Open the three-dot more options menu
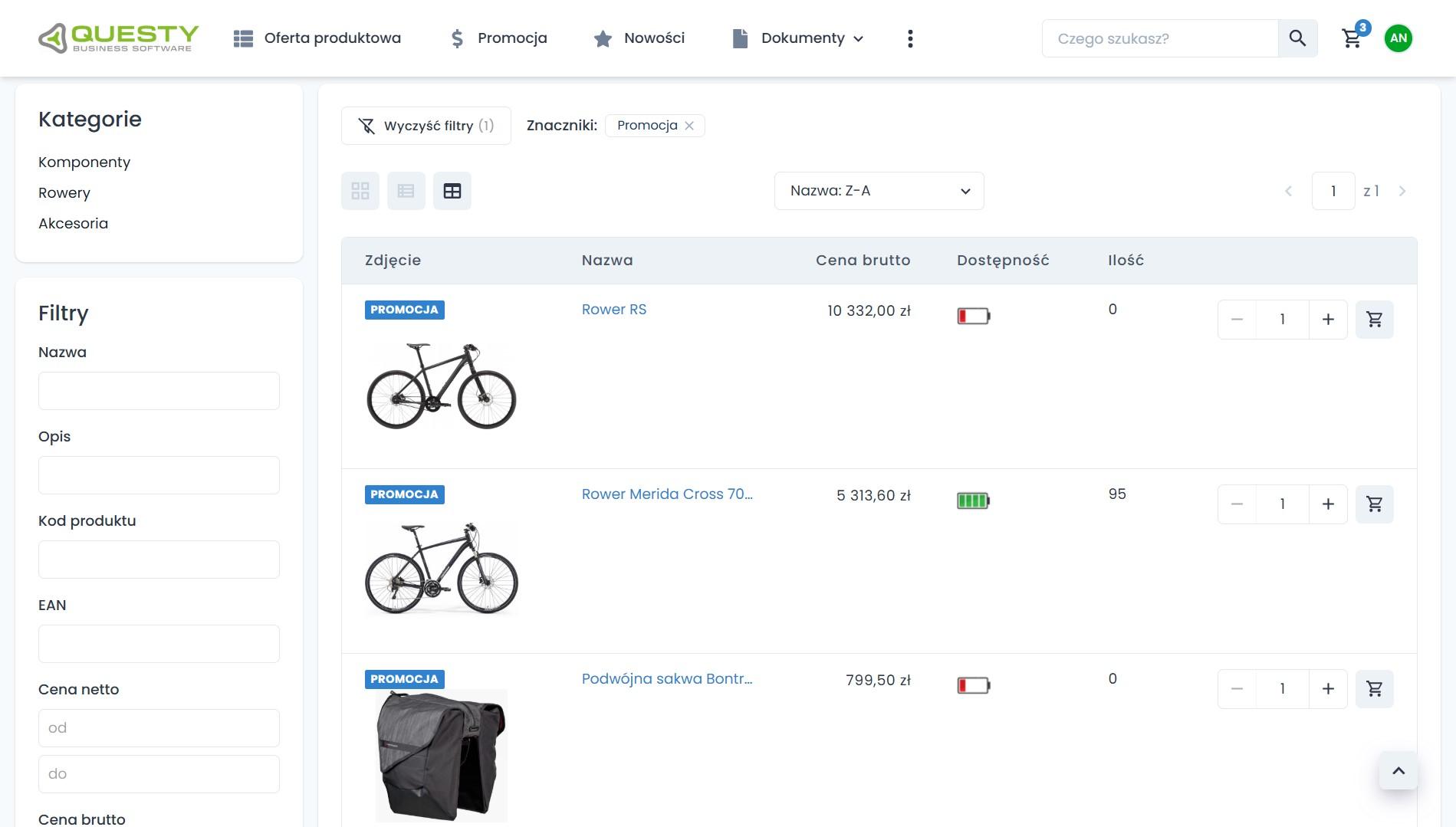The image size is (1456, 827). click(910, 38)
